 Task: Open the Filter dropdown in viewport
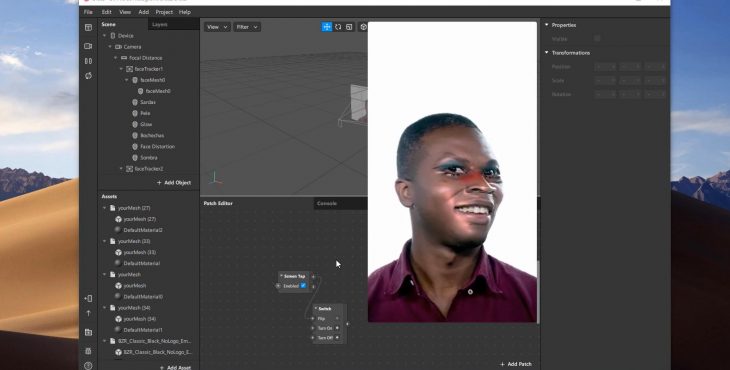tap(247, 27)
